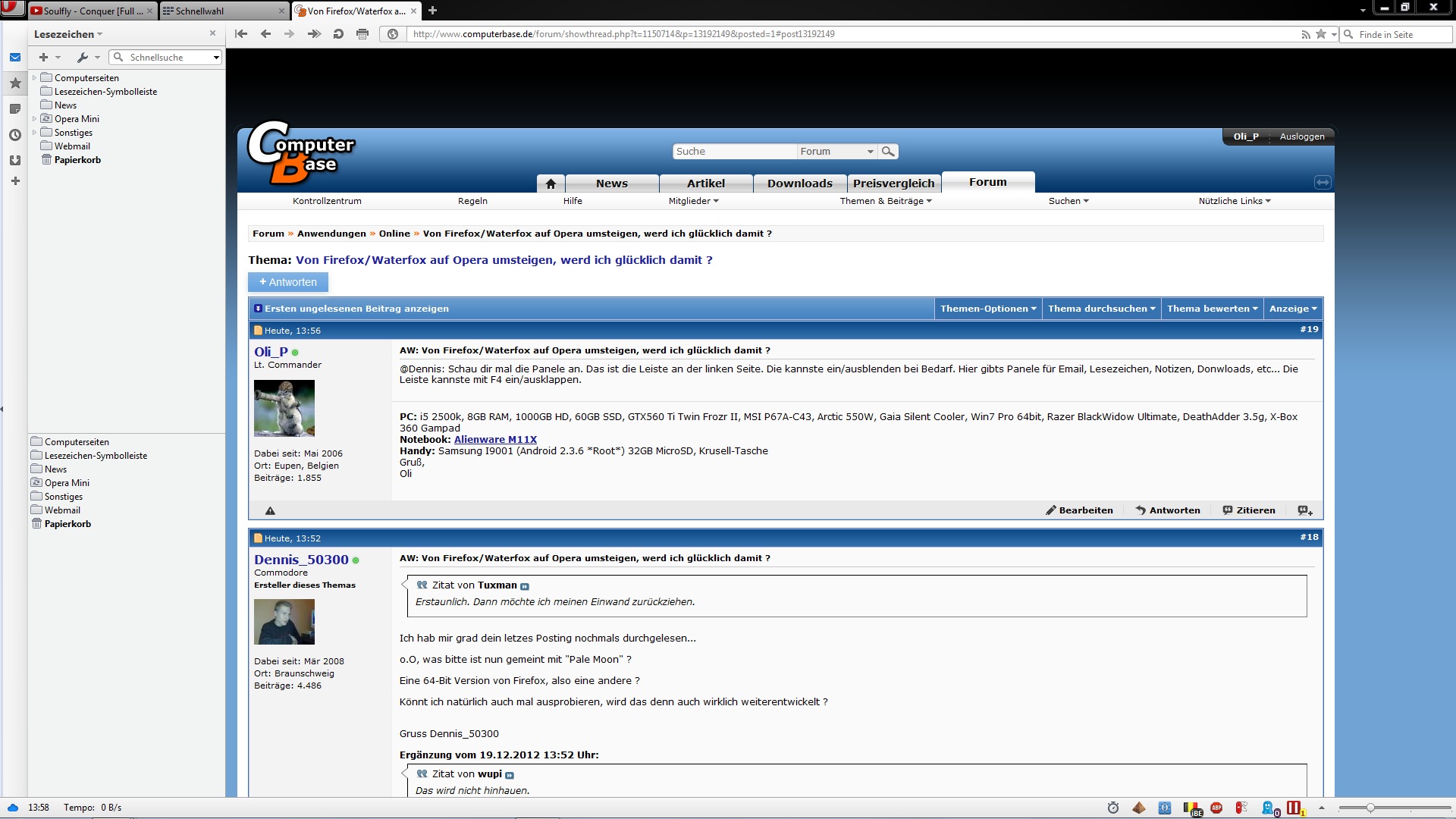Expand the Computerseiten bookmark folder
The width and height of the screenshot is (1456, 819).
click(34, 78)
